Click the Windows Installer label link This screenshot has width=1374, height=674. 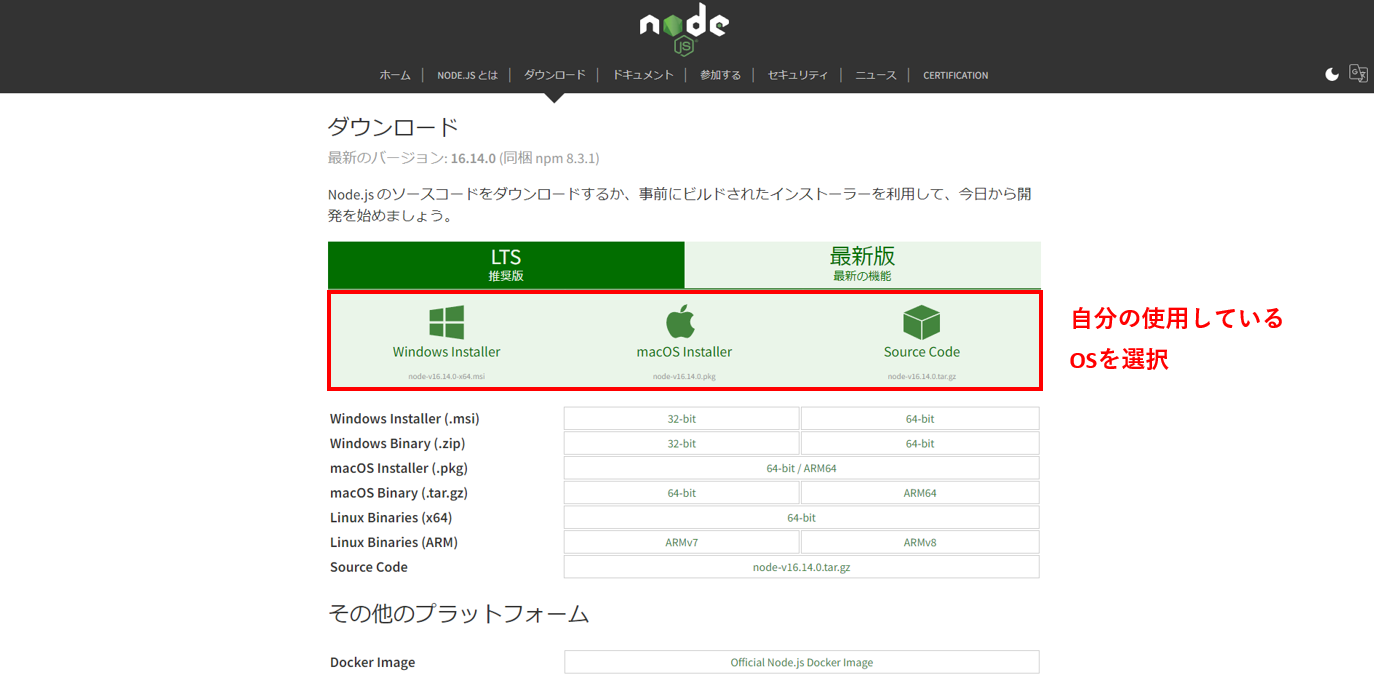pos(446,352)
